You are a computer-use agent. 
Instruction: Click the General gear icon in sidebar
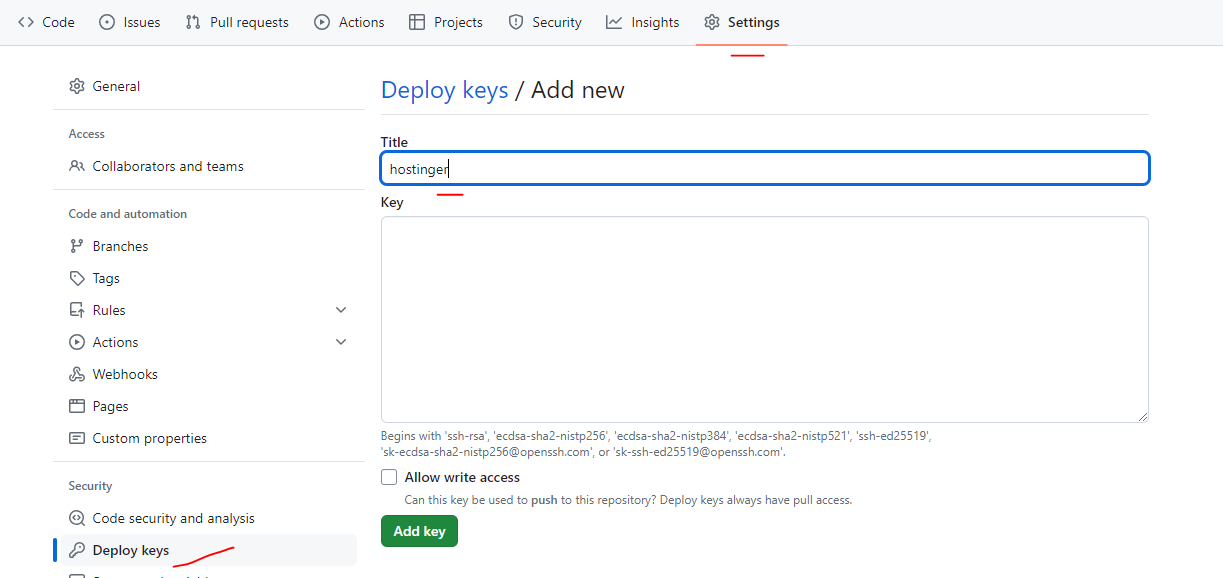(x=77, y=86)
